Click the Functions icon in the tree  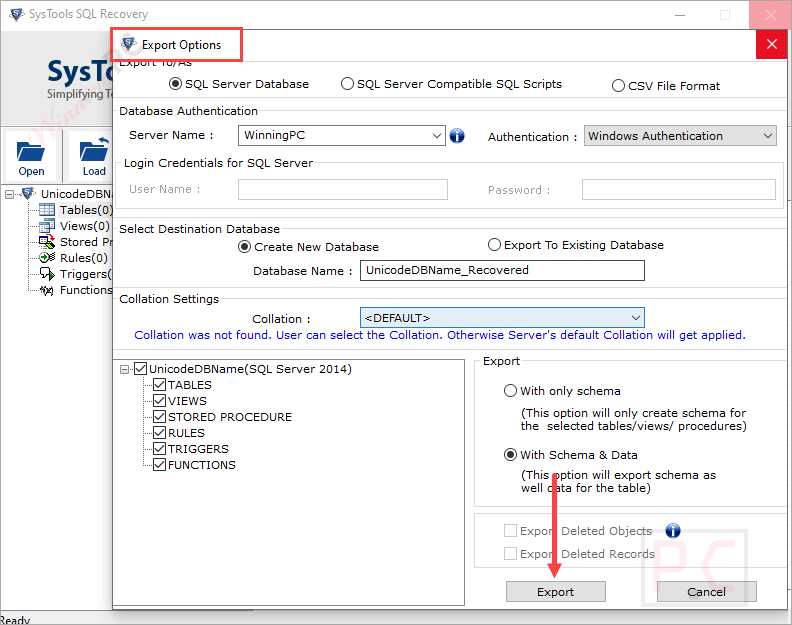(46, 290)
